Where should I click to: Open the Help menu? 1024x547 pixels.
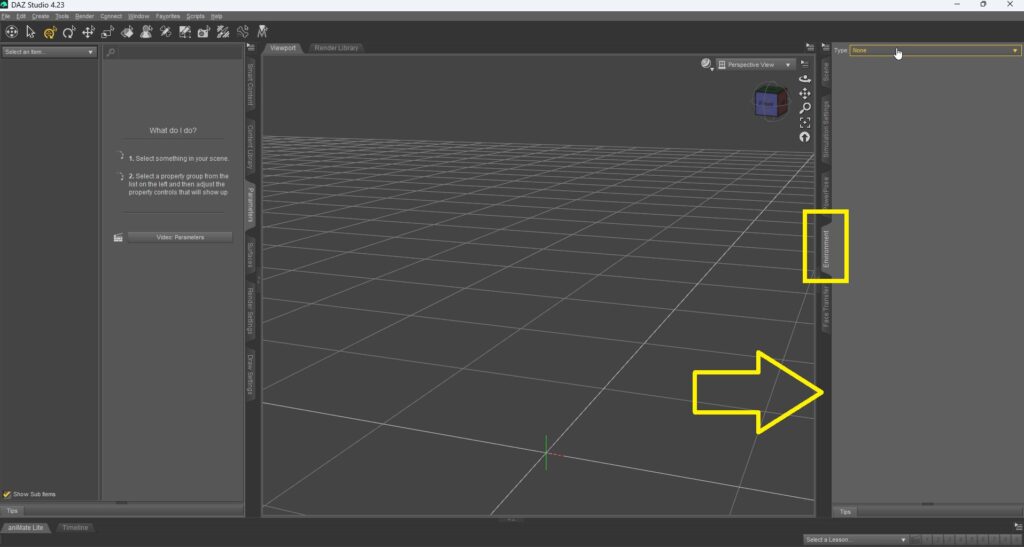coord(217,16)
